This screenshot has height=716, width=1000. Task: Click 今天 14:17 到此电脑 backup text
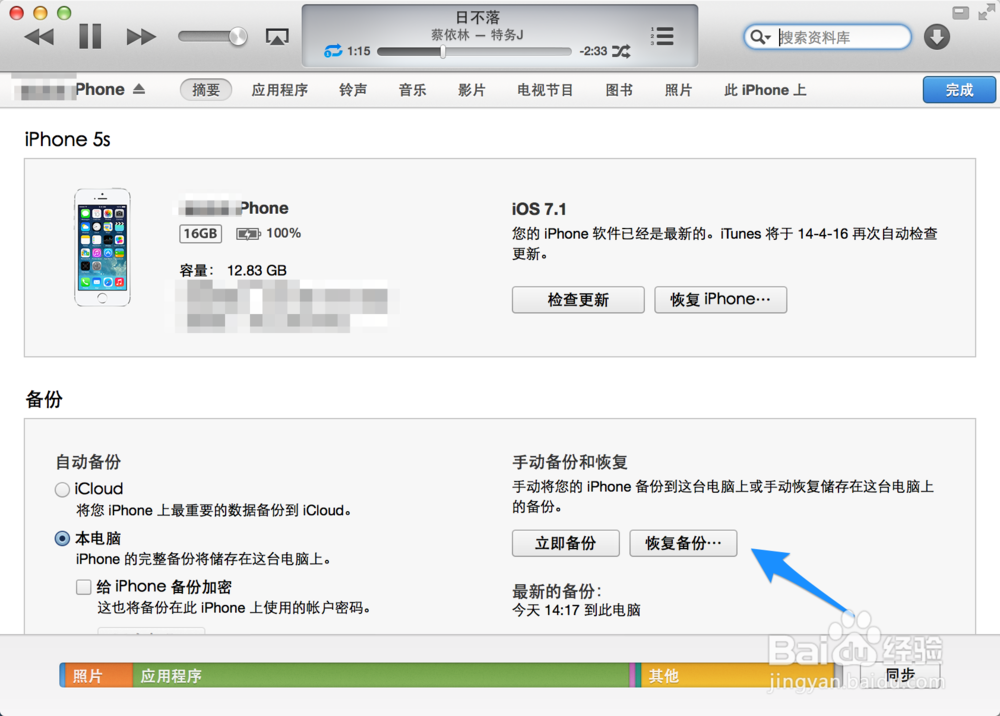pyautogui.click(x=577, y=610)
